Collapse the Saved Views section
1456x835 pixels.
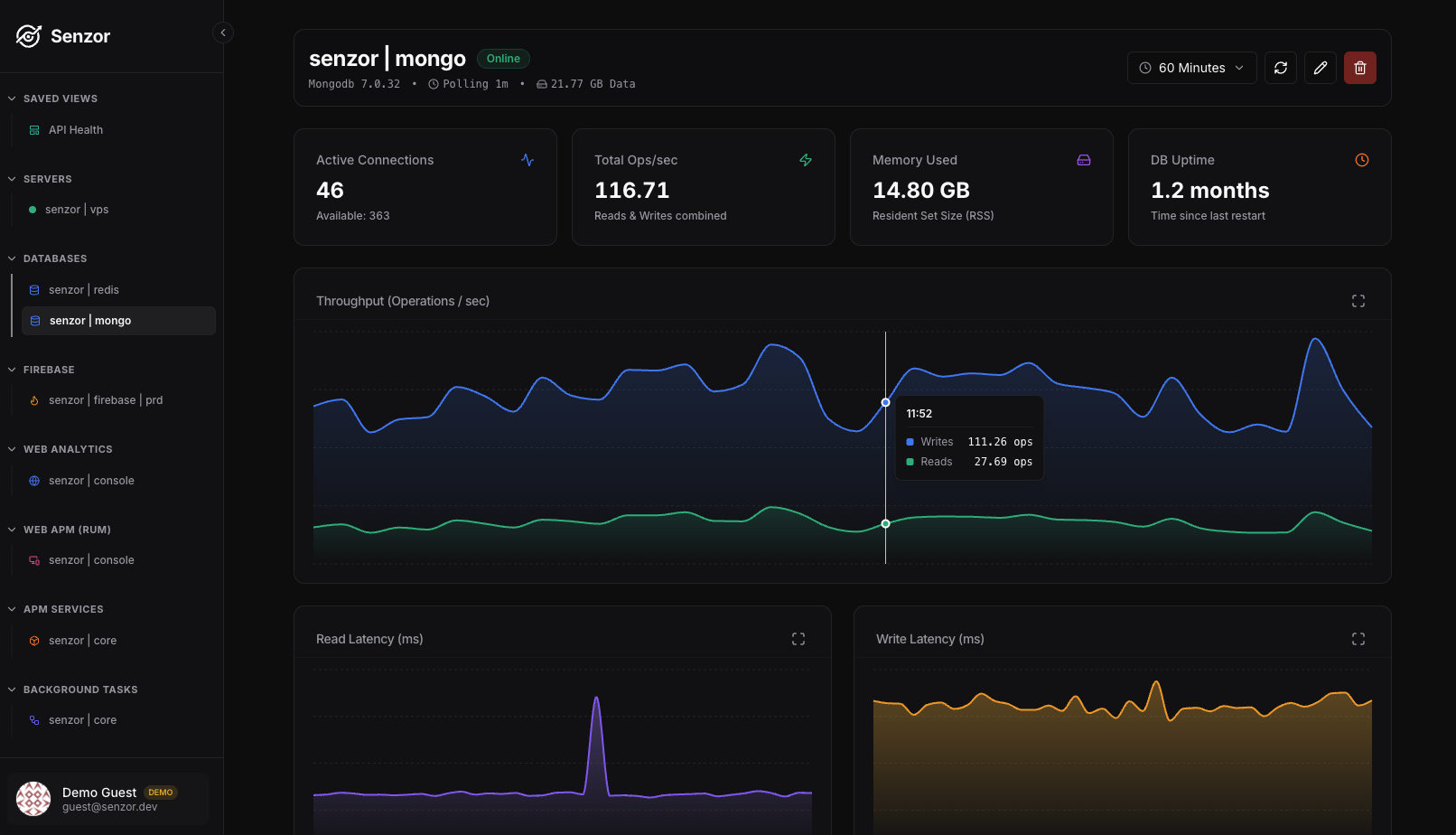(12, 99)
